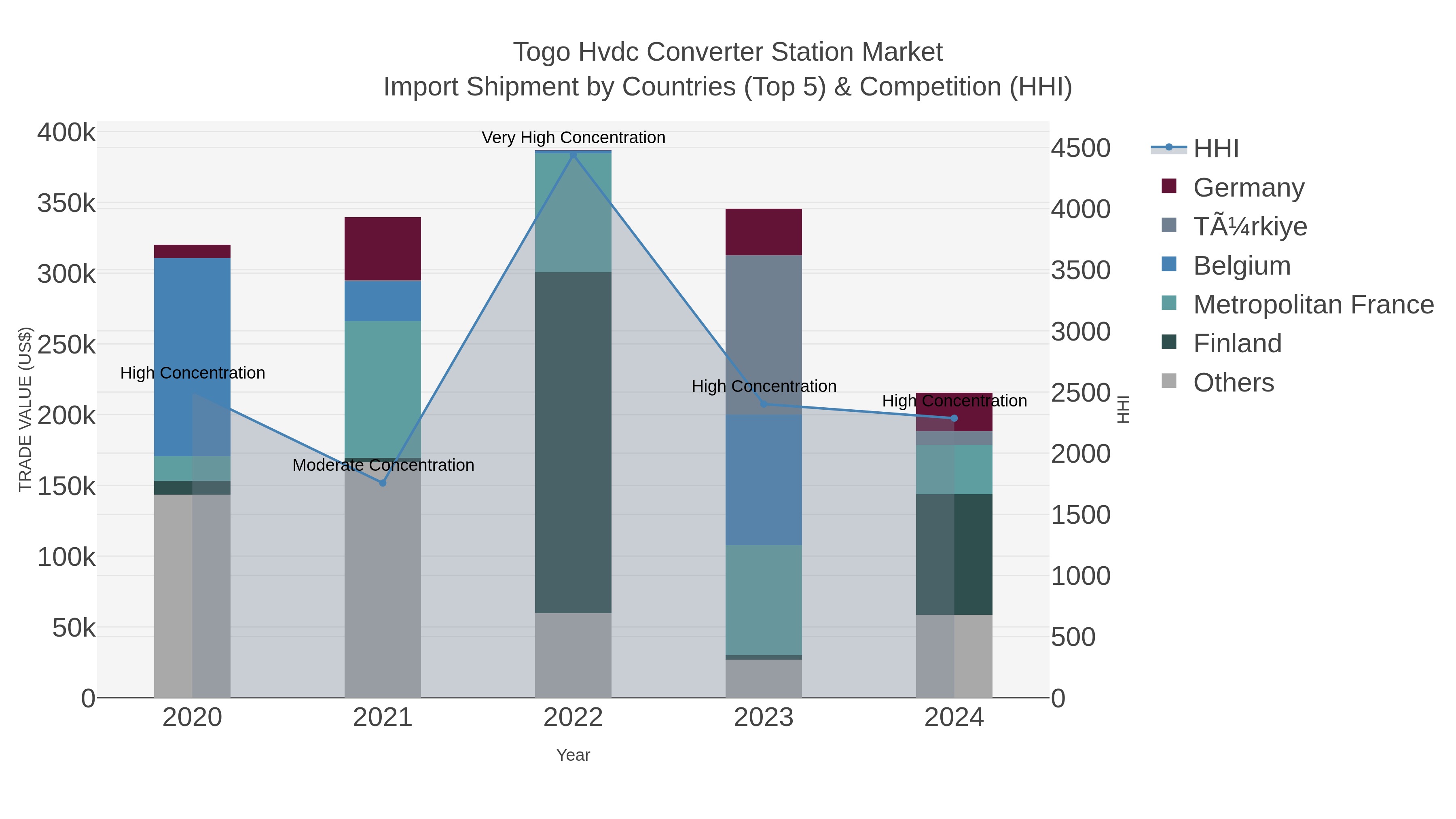The height and width of the screenshot is (819, 1456).
Task: Click the 2020 'High Concentration' annotation
Action: 193,373
